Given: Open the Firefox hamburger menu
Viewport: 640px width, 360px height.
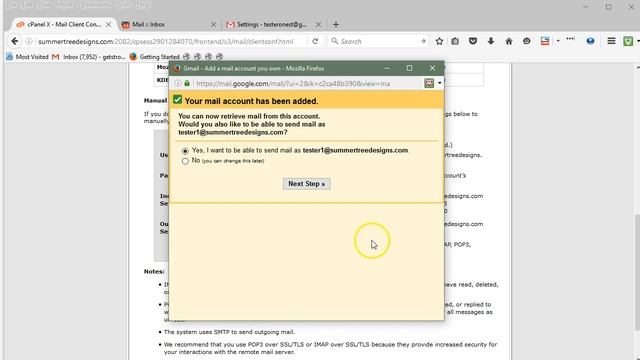Looking at the screenshot, I should (x=611, y=41).
